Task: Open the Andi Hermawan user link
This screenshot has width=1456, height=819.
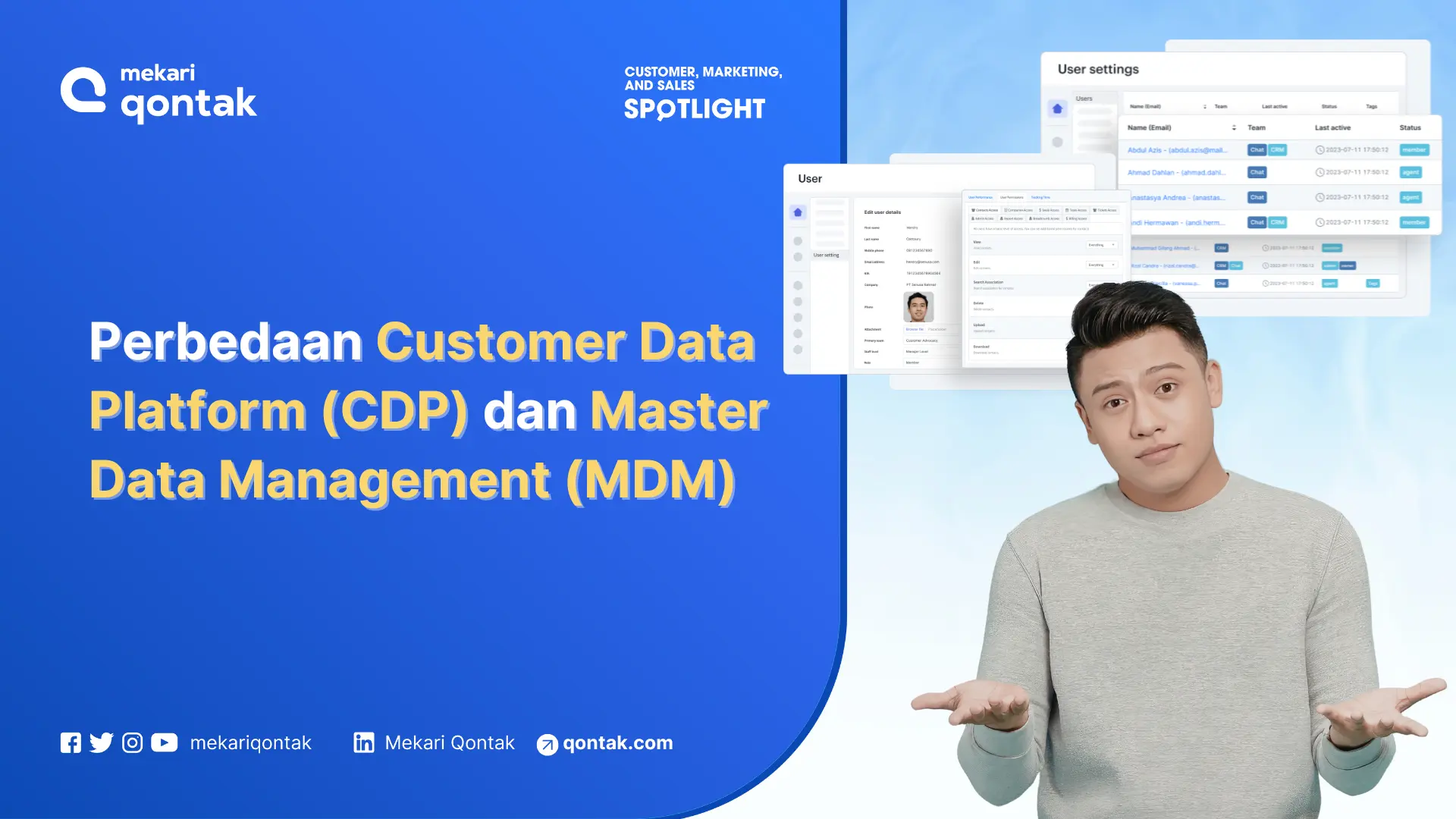Action: 1176,222
